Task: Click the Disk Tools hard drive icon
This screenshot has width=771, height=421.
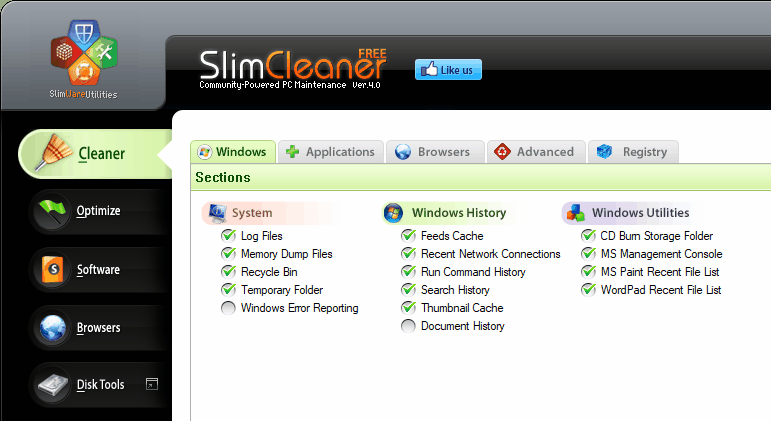Action: click(x=53, y=385)
